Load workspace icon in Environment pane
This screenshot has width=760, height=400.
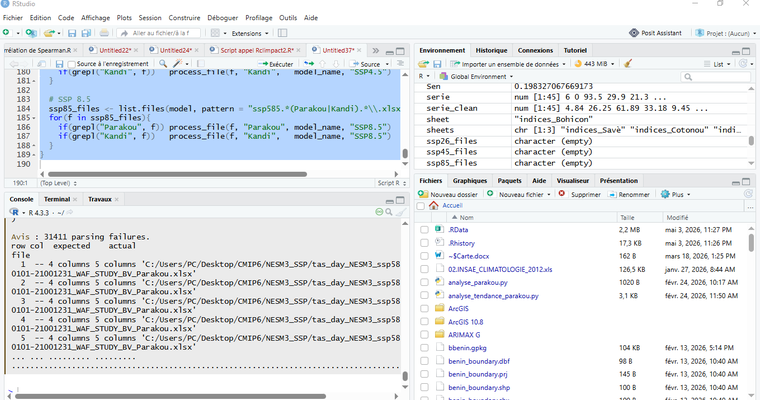point(424,64)
